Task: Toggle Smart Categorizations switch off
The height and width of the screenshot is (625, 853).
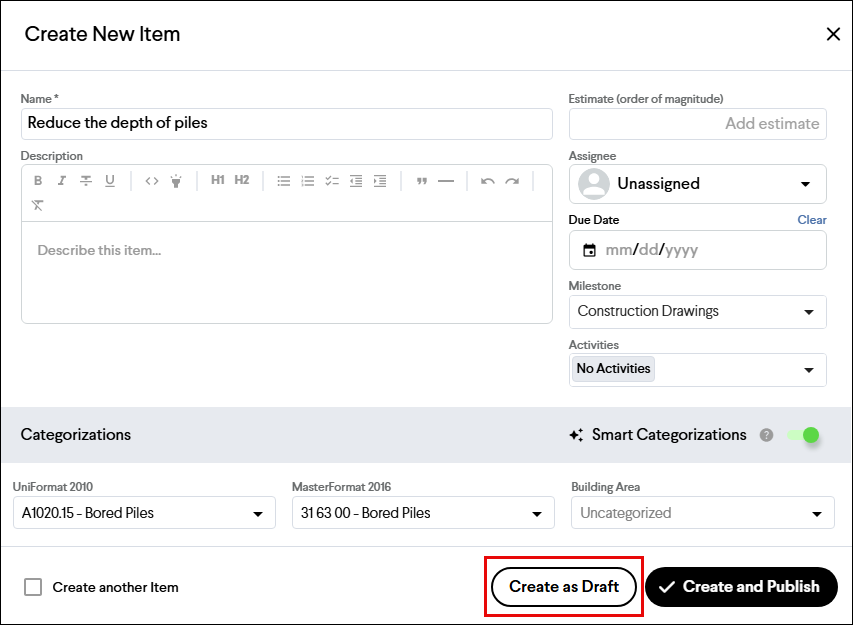Action: (x=803, y=435)
